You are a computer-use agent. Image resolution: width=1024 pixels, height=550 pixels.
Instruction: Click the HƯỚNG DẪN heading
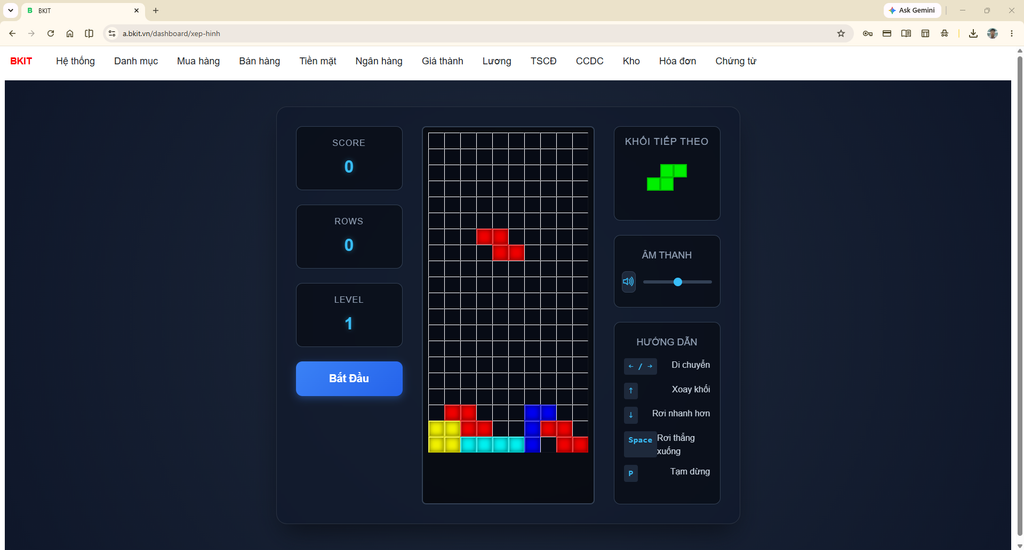(x=667, y=342)
